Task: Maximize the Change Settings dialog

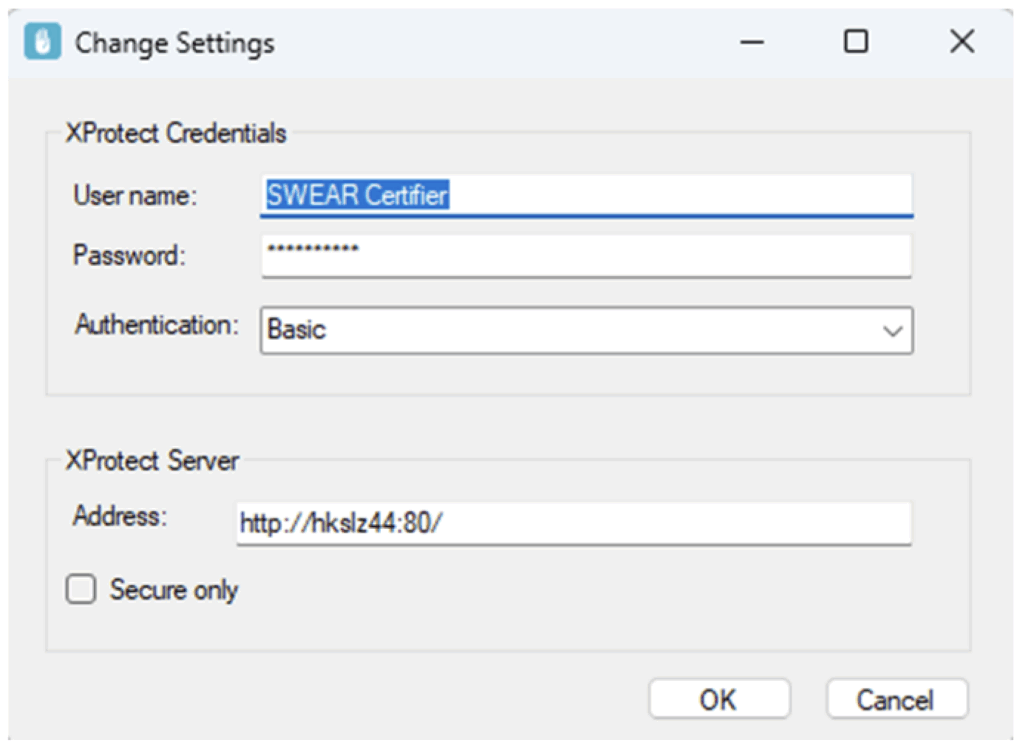Action: tap(856, 42)
